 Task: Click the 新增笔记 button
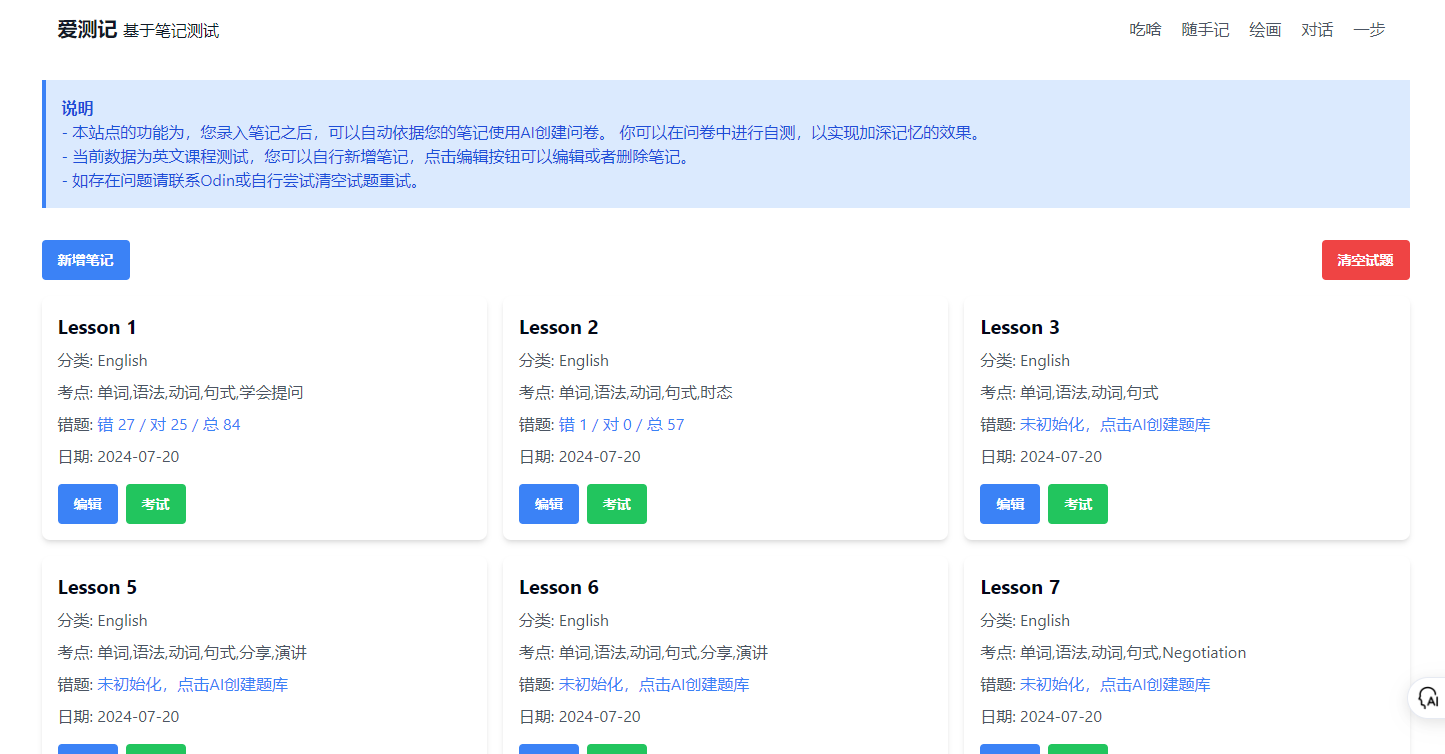coord(86,260)
